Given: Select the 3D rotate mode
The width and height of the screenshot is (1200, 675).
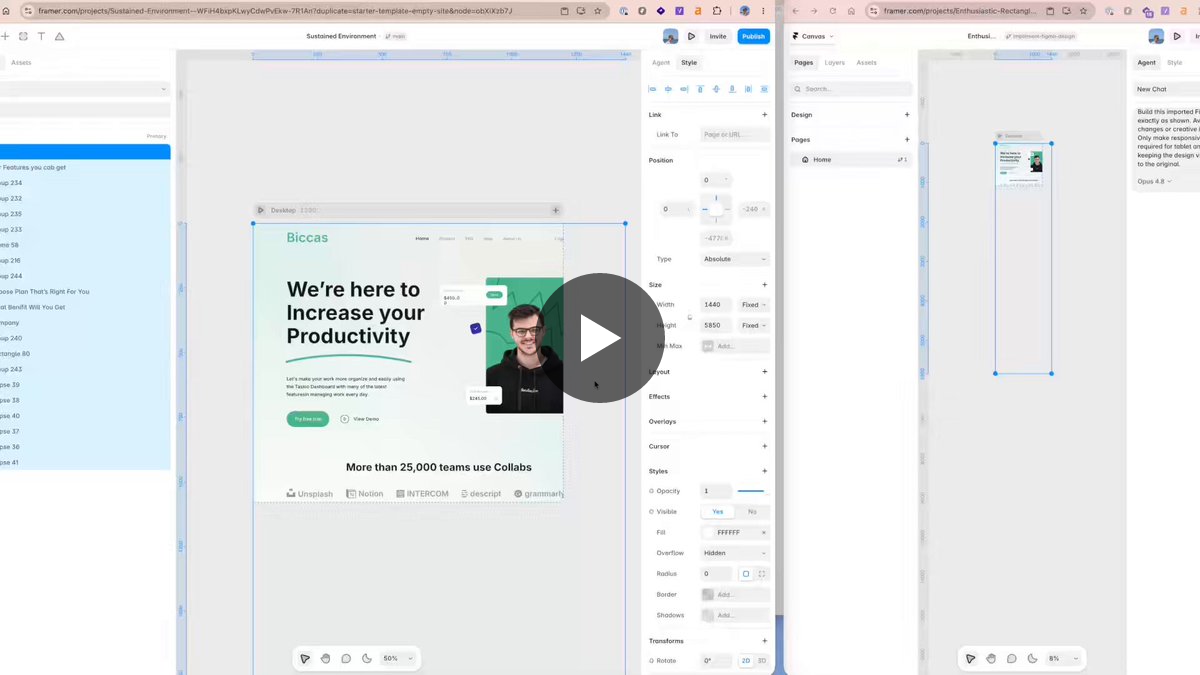Looking at the screenshot, I should point(762,661).
